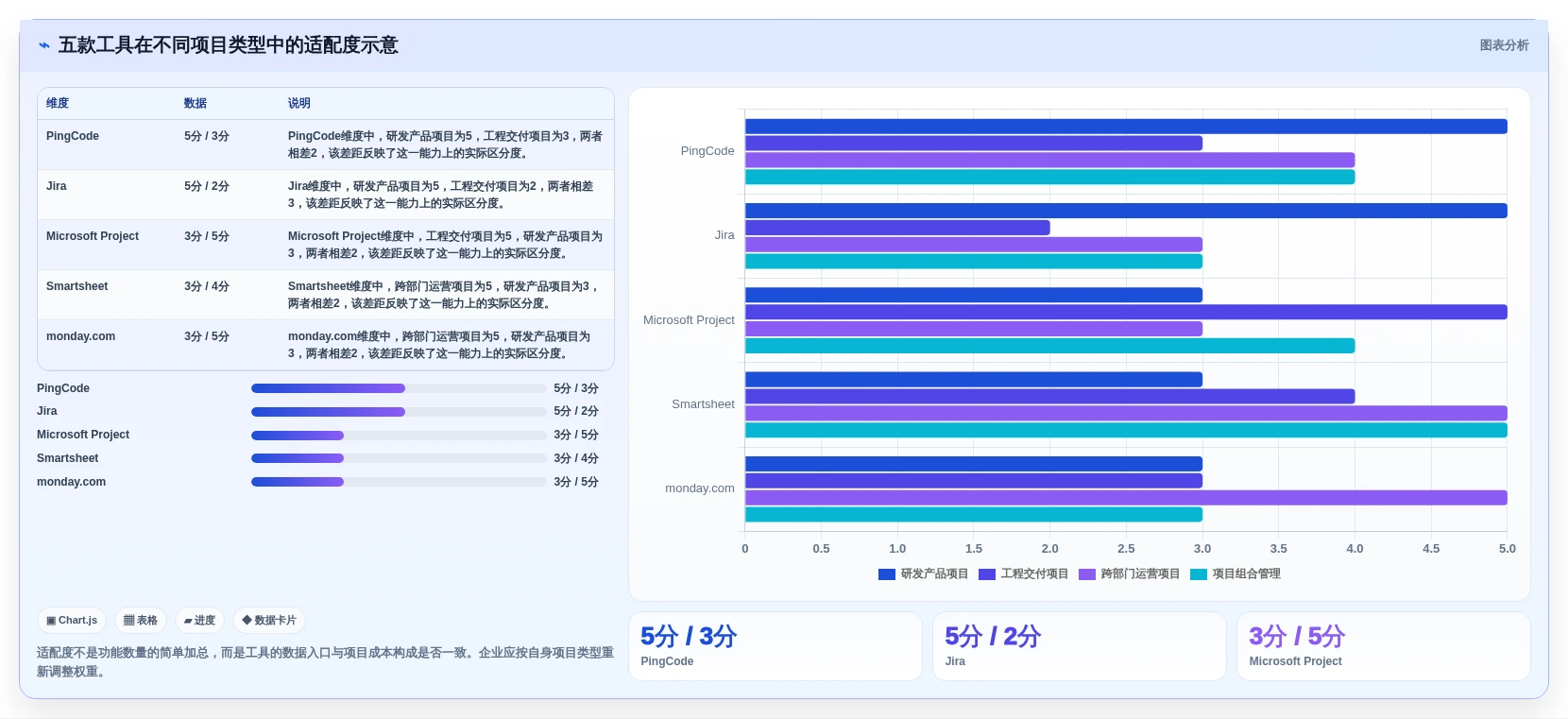Viewport: 1568px width, 719px height.
Task: Open the Jira 5分 / 2分 data card
Action: click(x=1080, y=646)
